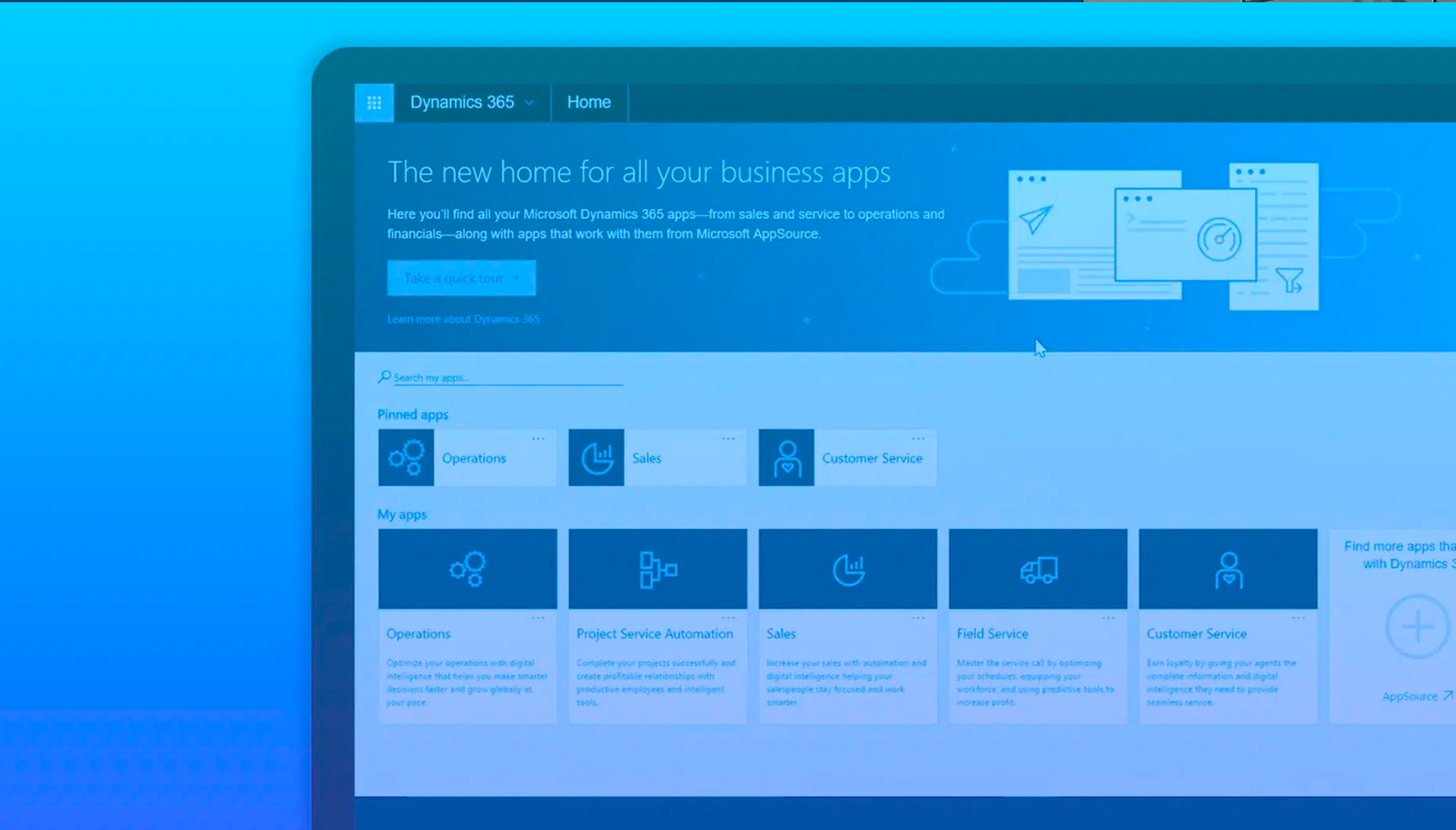Image resolution: width=1456 pixels, height=830 pixels.
Task: Open Learn more about Dynamics 365 link
Action: pyautogui.click(x=463, y=319)
